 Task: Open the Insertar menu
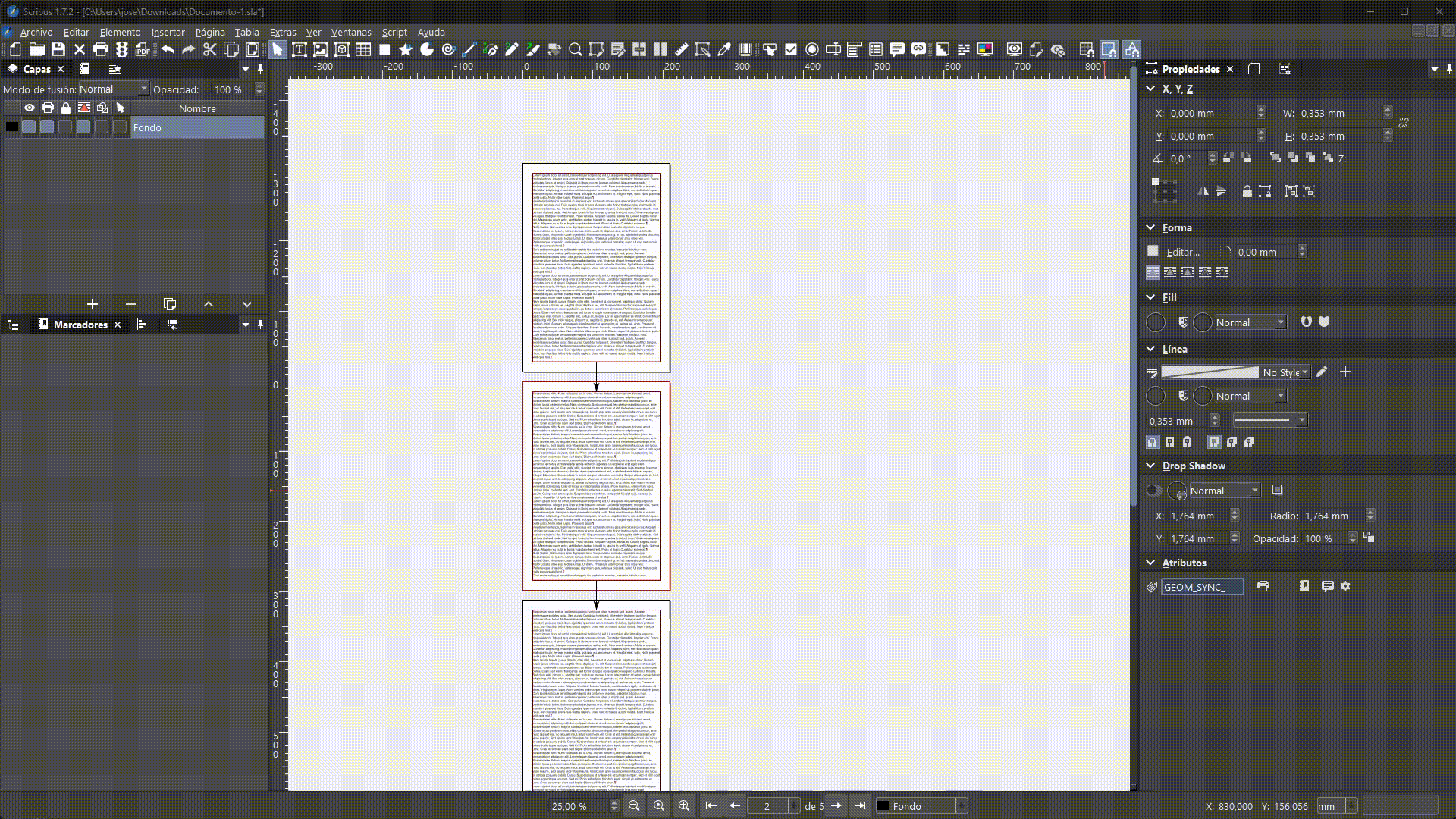(x=168, y=32)
